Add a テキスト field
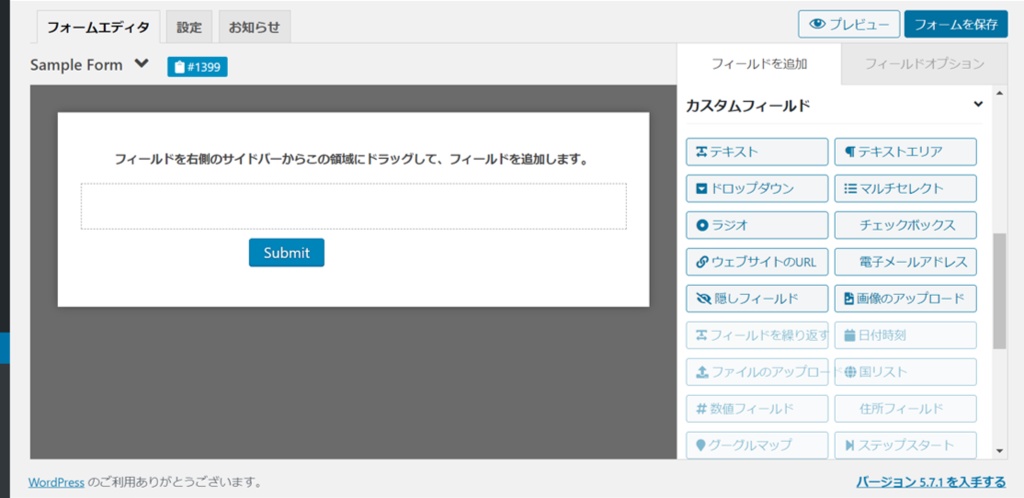 [757, 151]
